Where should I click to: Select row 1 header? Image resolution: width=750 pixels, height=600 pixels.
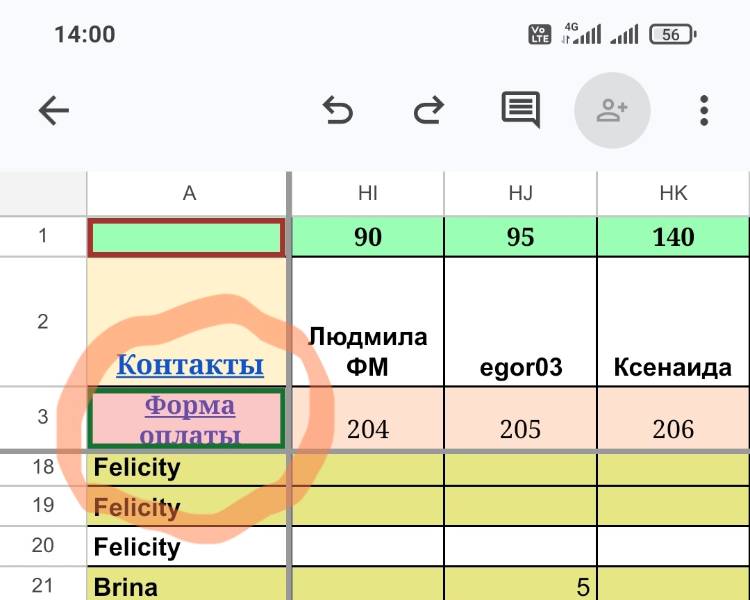pyautogui.click(x=43, y=236)
